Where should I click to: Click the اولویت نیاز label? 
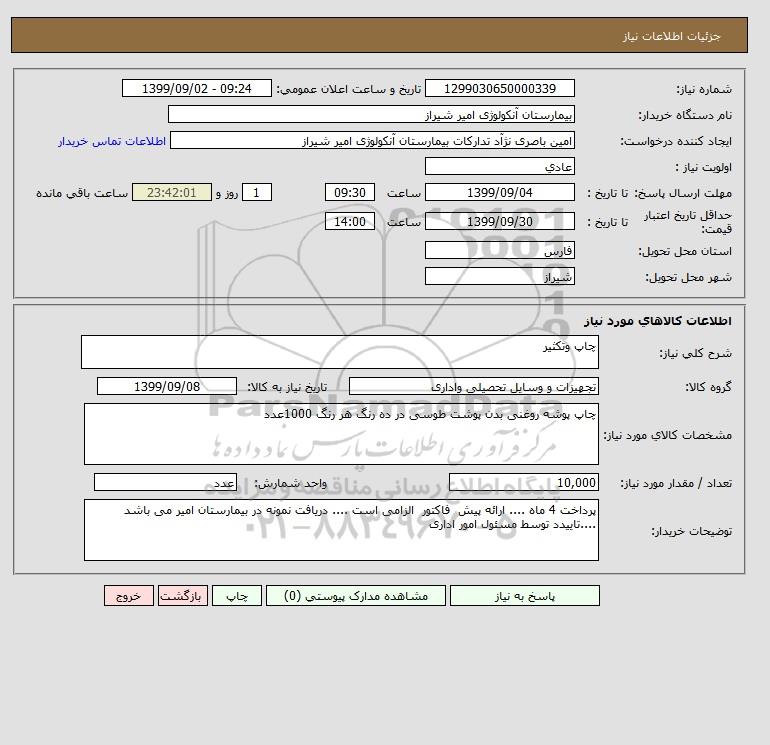[x=704, y=167]
